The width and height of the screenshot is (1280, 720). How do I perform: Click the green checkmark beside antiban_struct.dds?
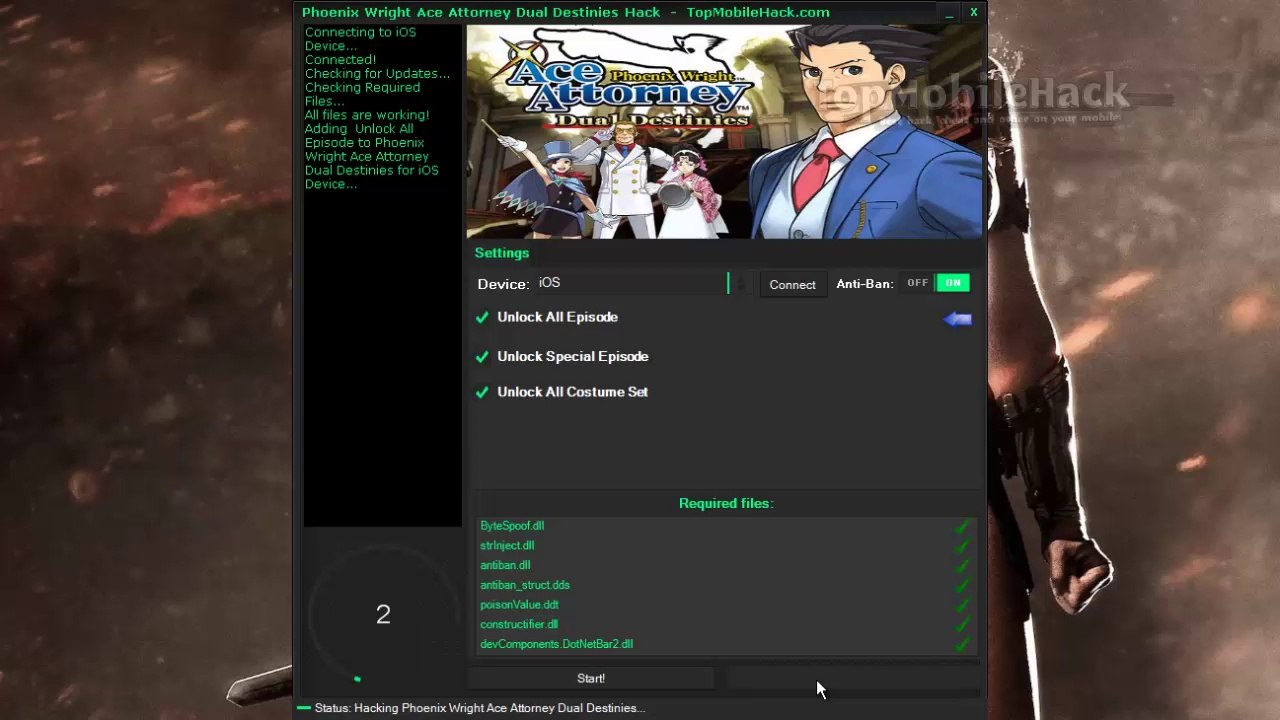[x=962, y=586]
